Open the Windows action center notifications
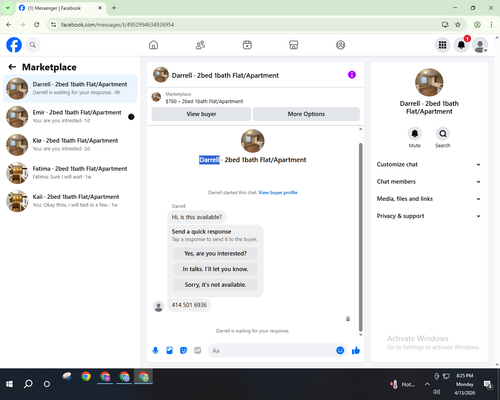500x400 pixels. coord(488,385)
